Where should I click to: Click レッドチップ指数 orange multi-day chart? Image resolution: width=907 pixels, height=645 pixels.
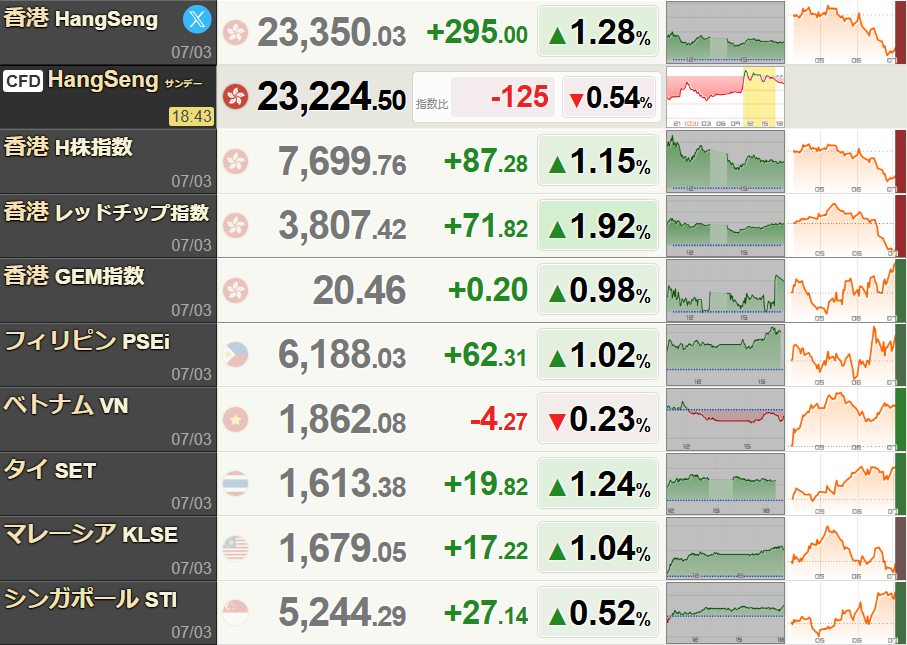(848, 226)
